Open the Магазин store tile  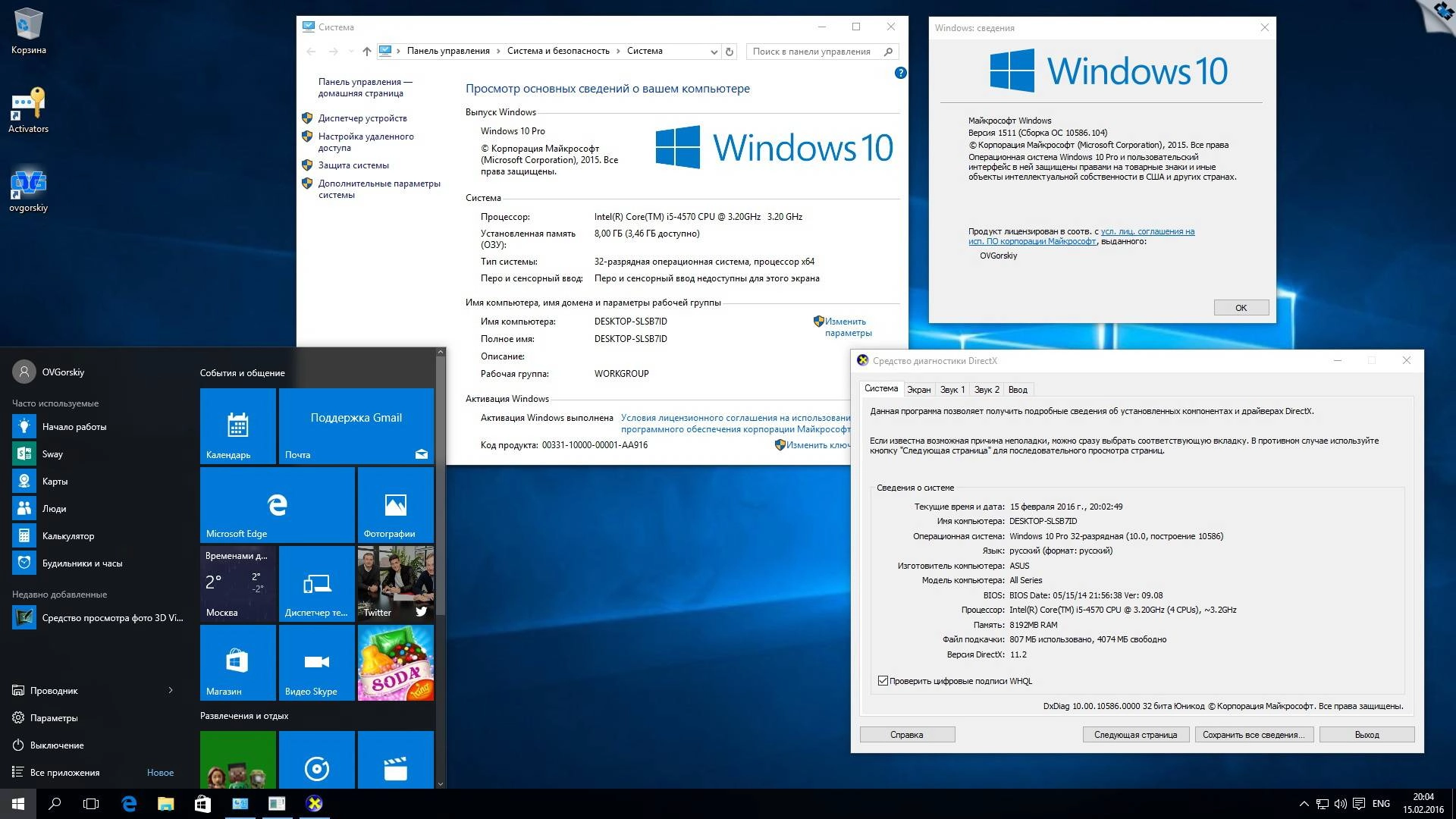click(x=237, y=662)
